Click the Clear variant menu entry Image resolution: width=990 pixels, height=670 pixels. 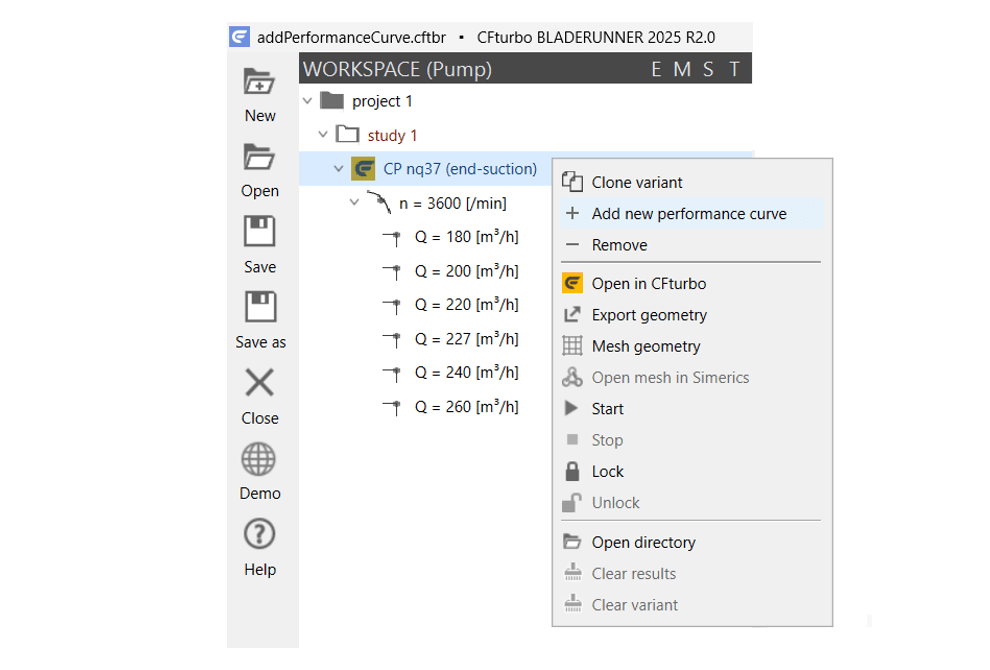point(691,604)
